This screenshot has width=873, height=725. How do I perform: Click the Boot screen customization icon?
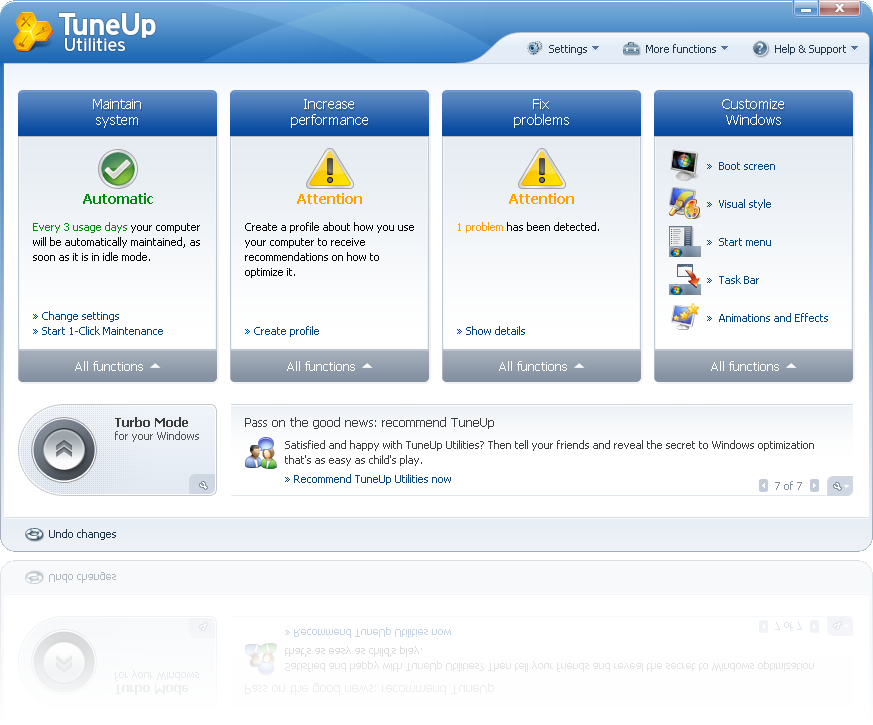(684, 164)
